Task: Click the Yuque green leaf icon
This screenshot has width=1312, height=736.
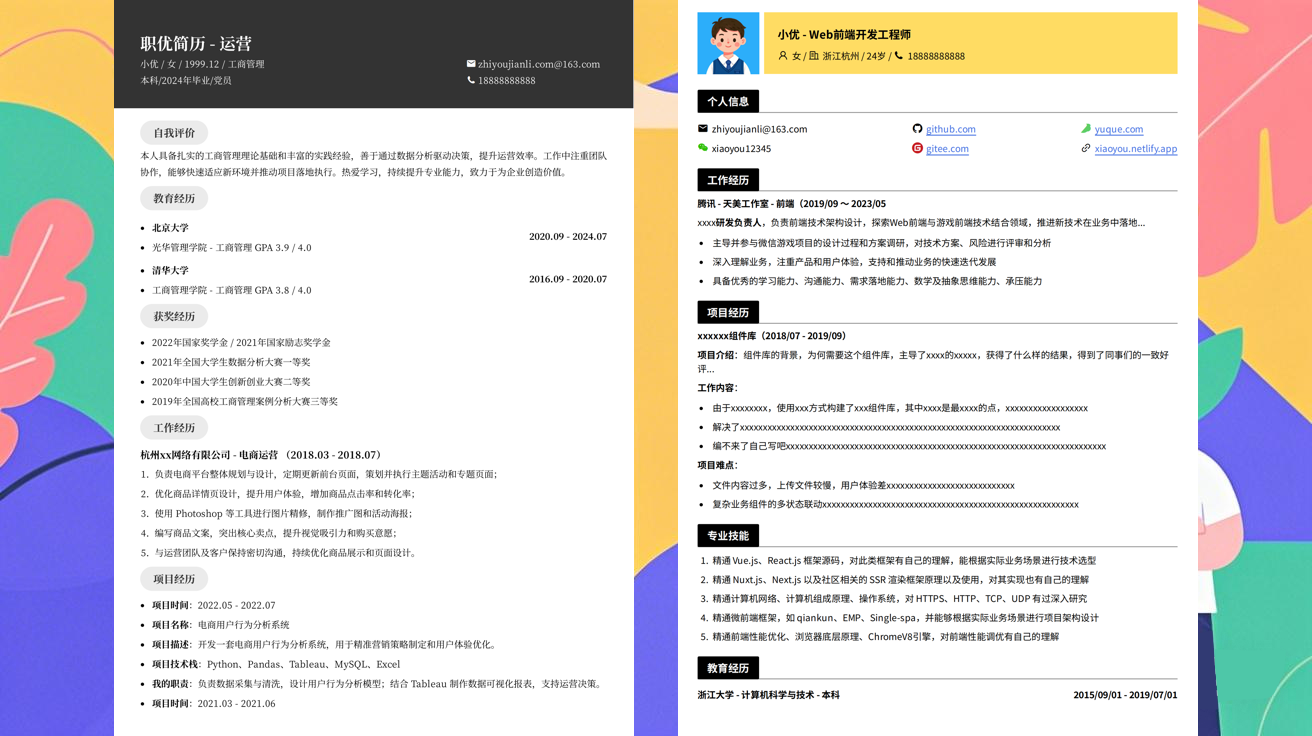Action: (x=1086, y=129)
